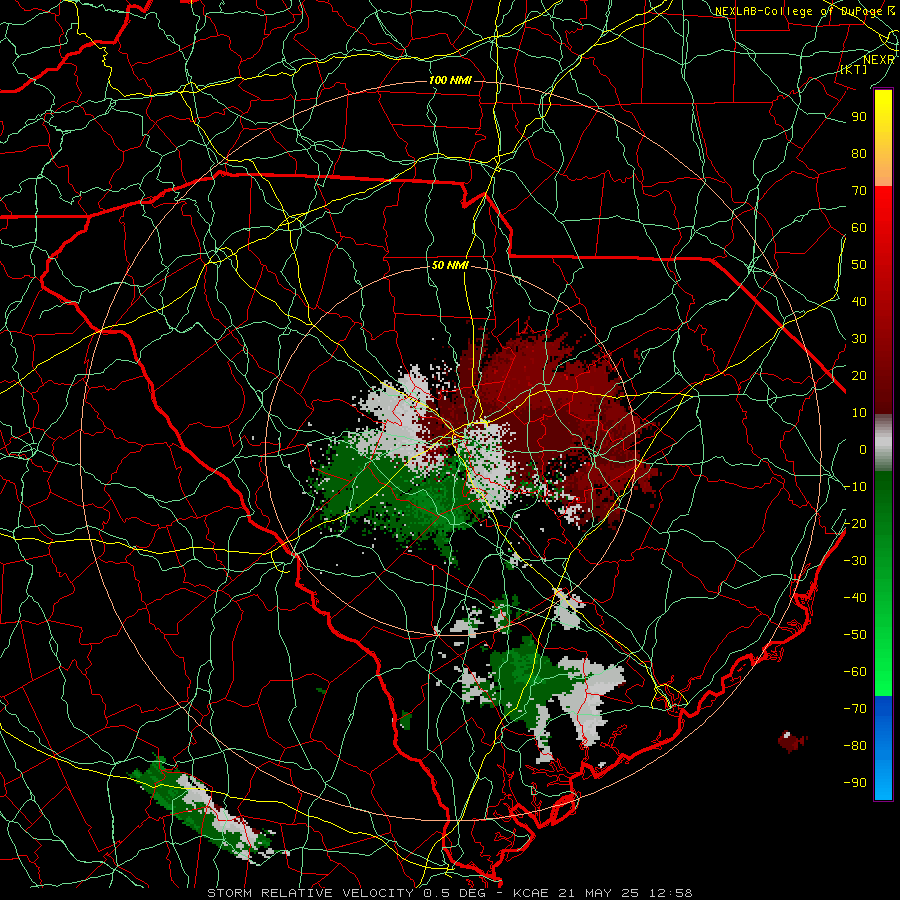
Task: Click the 60 value on the velocity scale
Action: 859,228
